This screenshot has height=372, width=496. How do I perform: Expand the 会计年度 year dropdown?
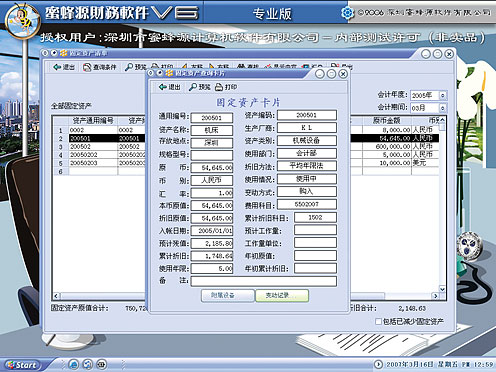(442, 96)
